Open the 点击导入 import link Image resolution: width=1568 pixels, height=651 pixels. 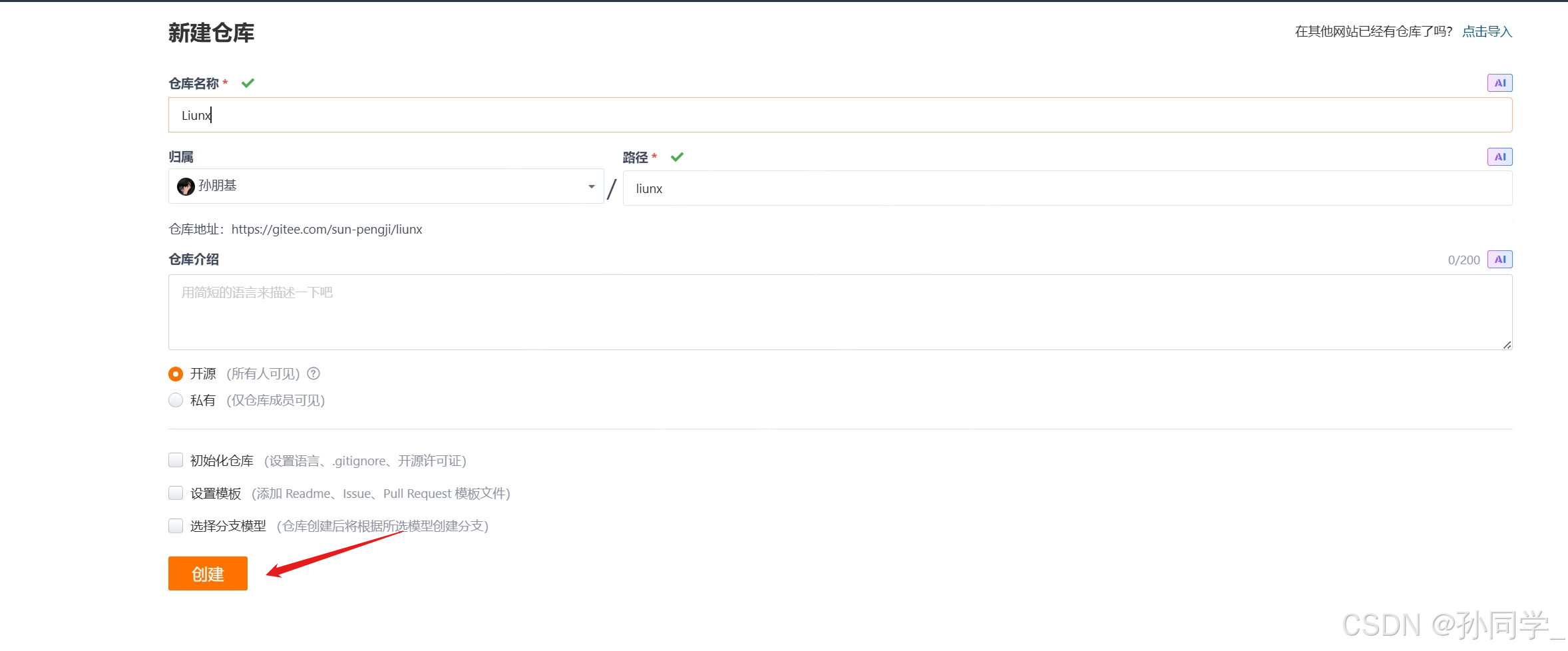(1487, 31)
